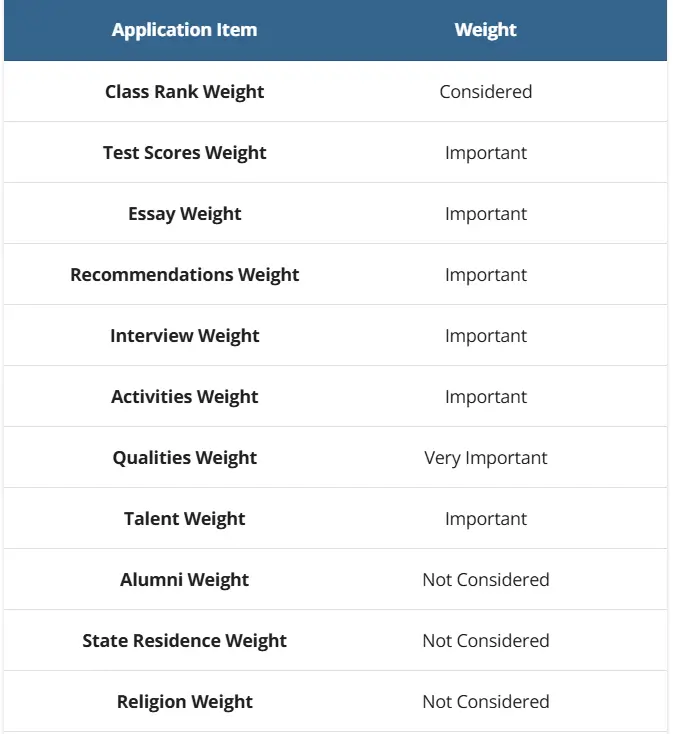The height and width of the screenshot is (734, 692).
Task: Click Important value beside Essay Weight
Action: tap(485, 214)
